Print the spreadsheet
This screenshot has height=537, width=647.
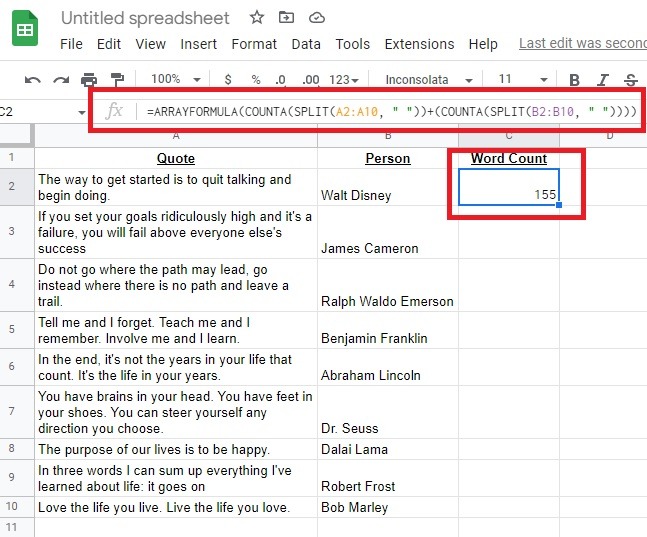click(89, 79)
